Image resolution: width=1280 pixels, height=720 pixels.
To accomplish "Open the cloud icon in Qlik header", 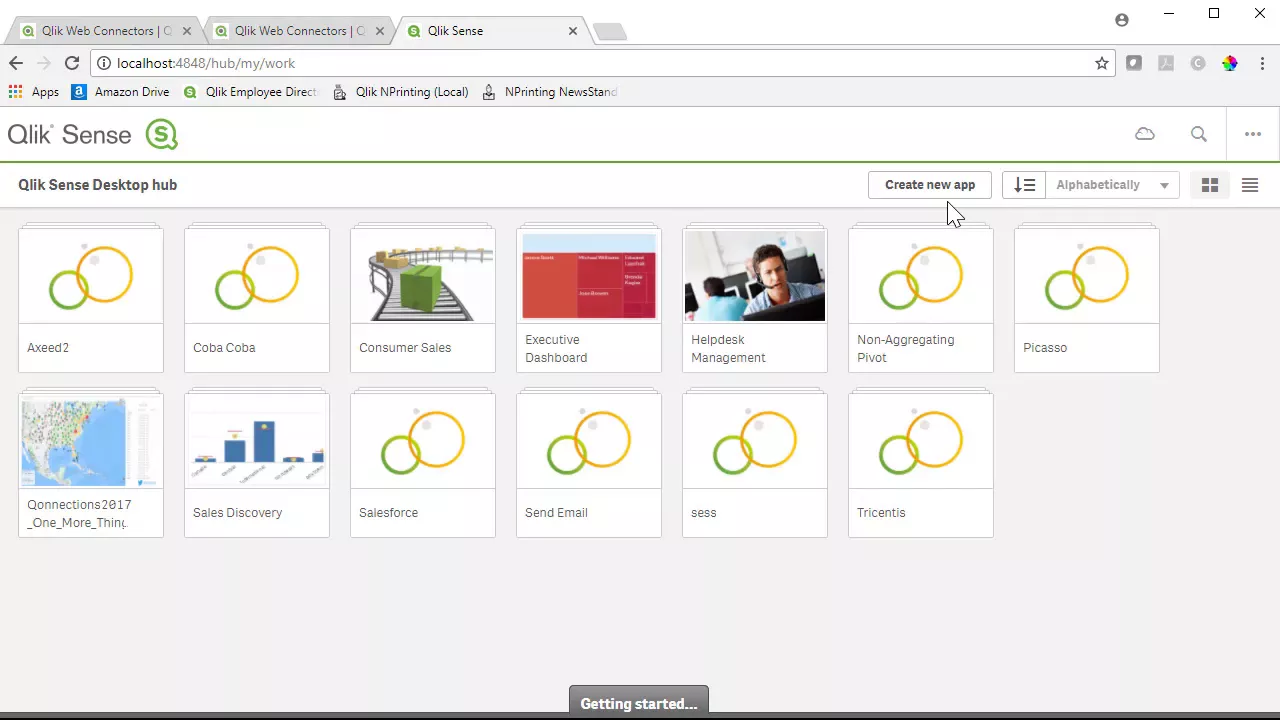I will pos(1145,134).
